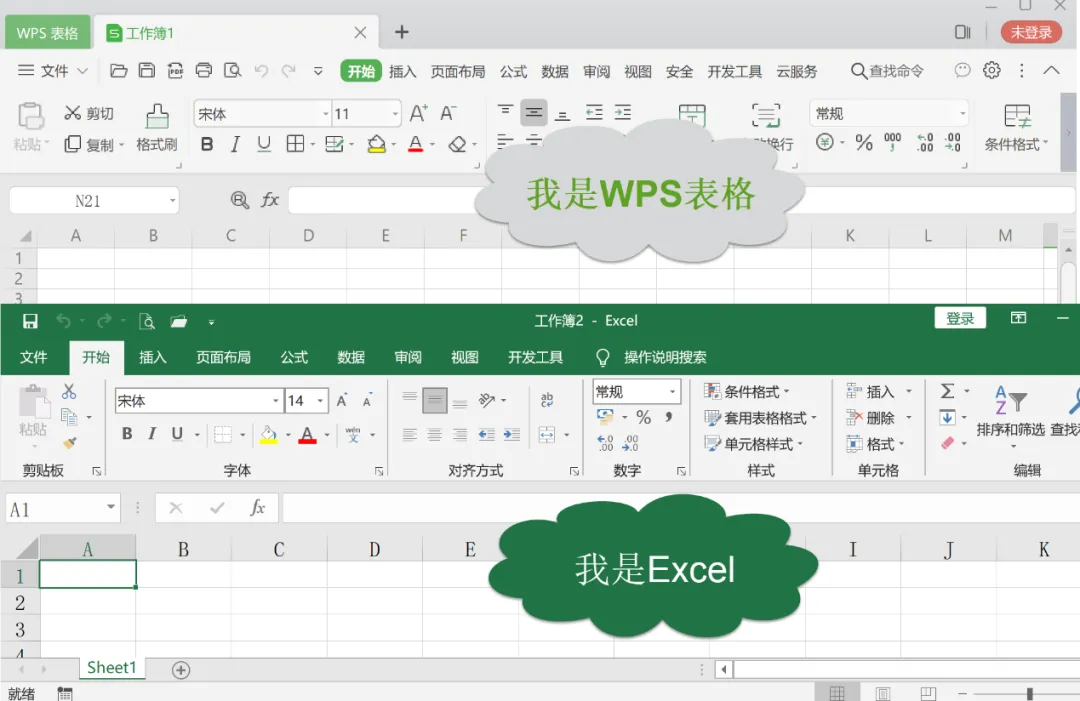Open WPS font size 11 dropdown
The image size is (1080, 701).
(395, 114)
